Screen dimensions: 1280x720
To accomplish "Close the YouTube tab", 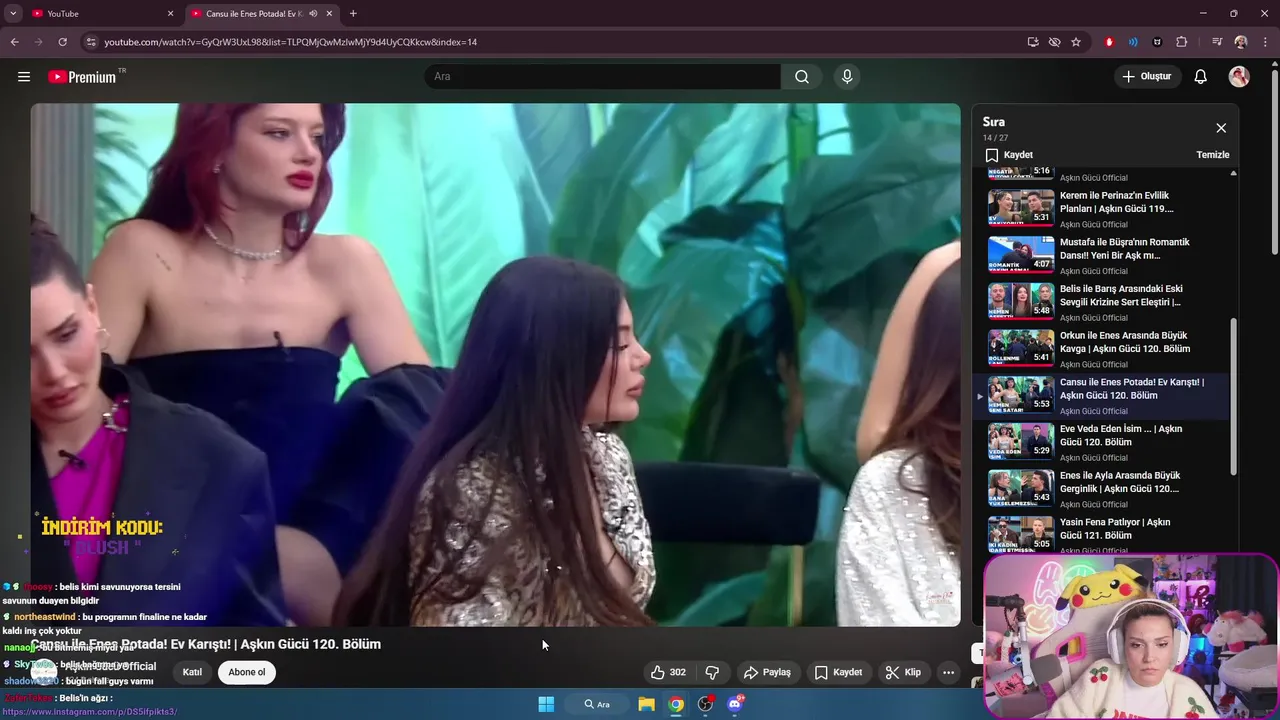I will (x=170, y=14).
